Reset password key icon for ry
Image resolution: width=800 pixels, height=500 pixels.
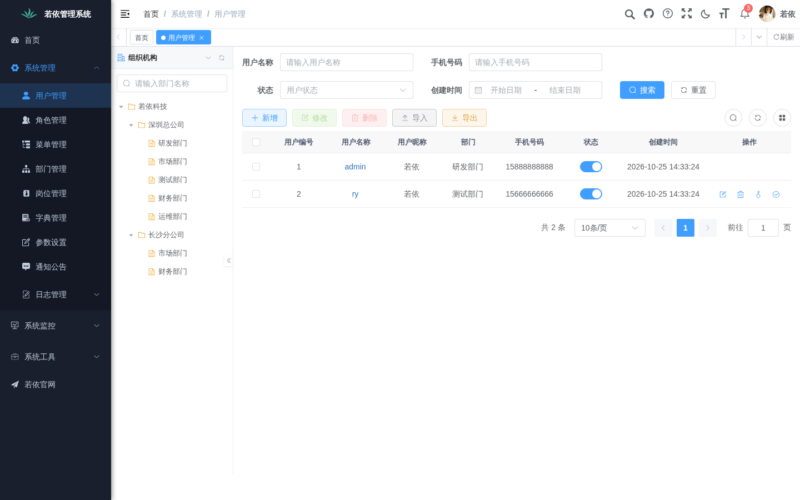coord(758,194)
